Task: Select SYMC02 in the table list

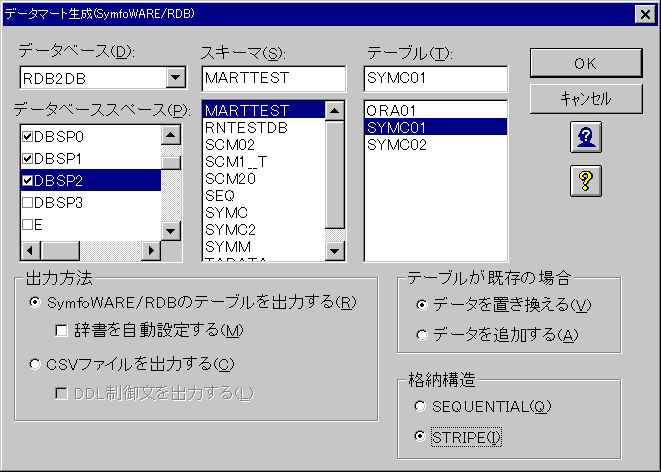Action: pos(436,145)
